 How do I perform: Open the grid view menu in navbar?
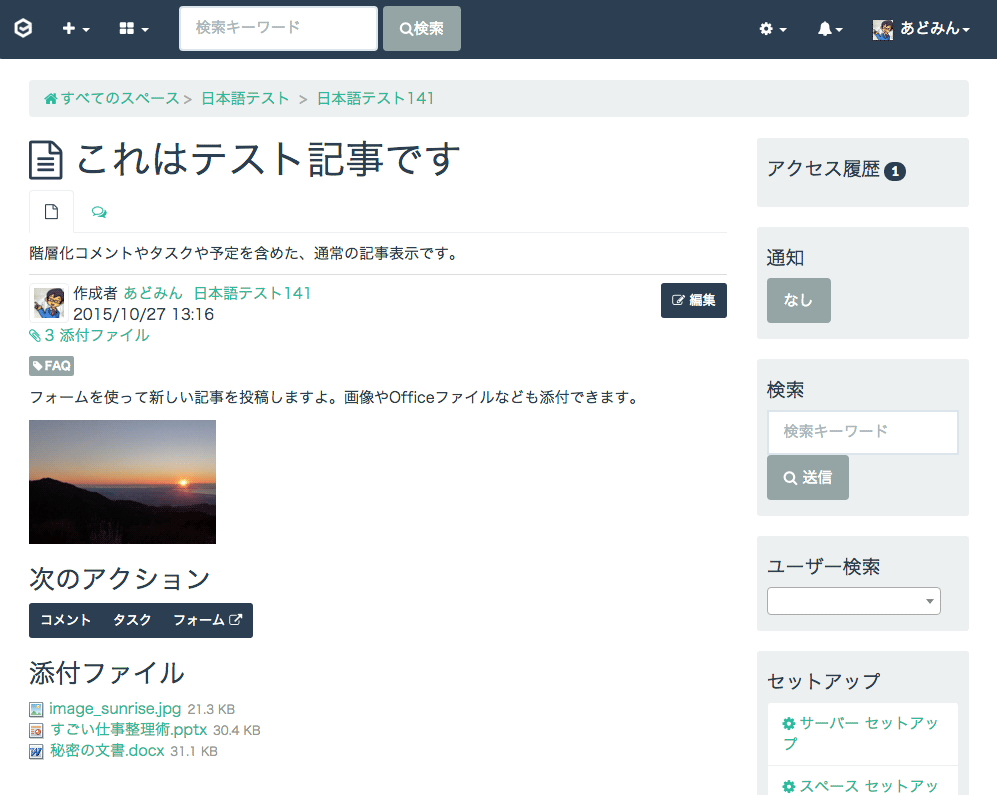pos(133,29)
